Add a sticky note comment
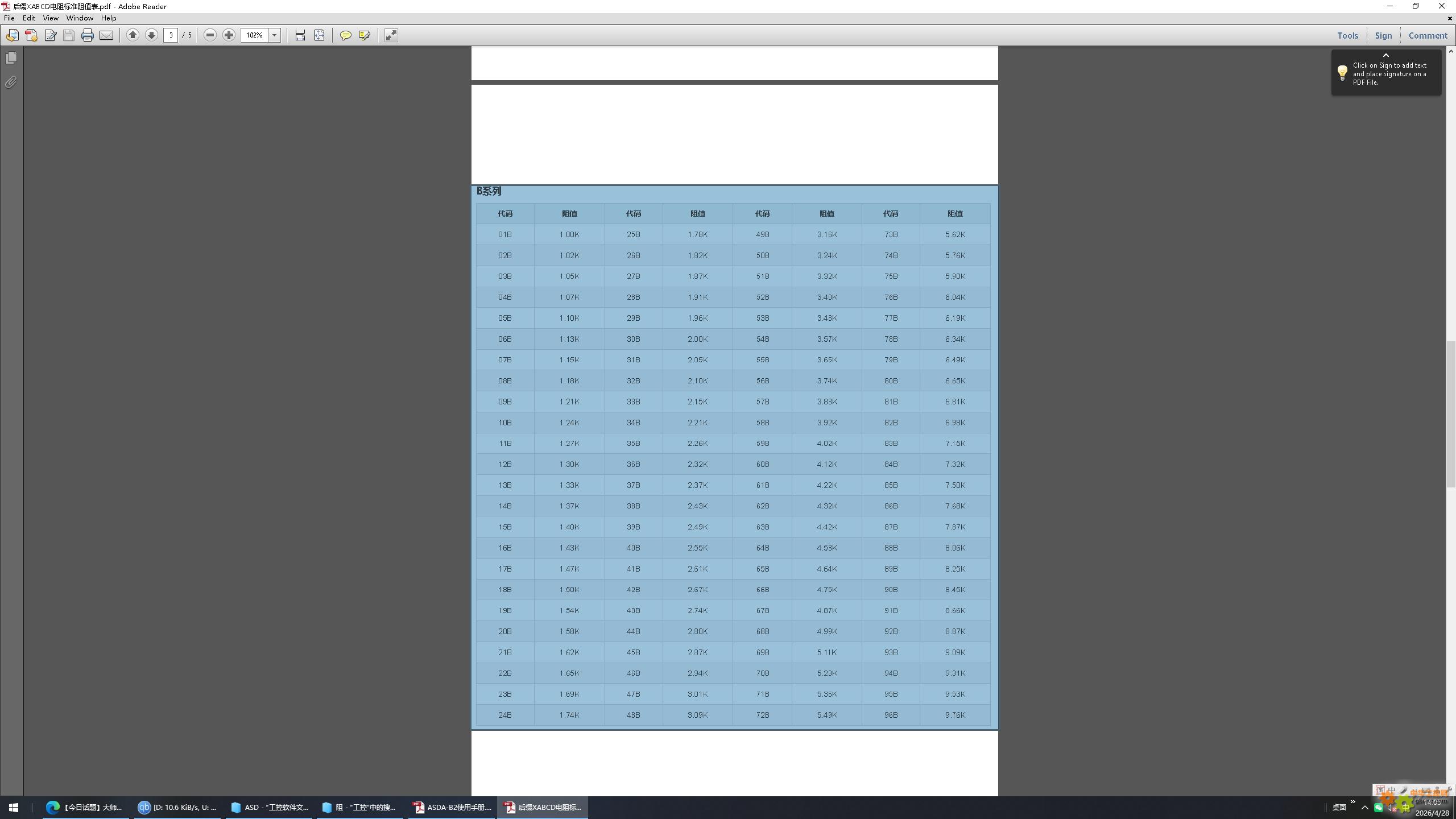The height and width of the screenshot is (819, 1456). [x=345, y=35]
